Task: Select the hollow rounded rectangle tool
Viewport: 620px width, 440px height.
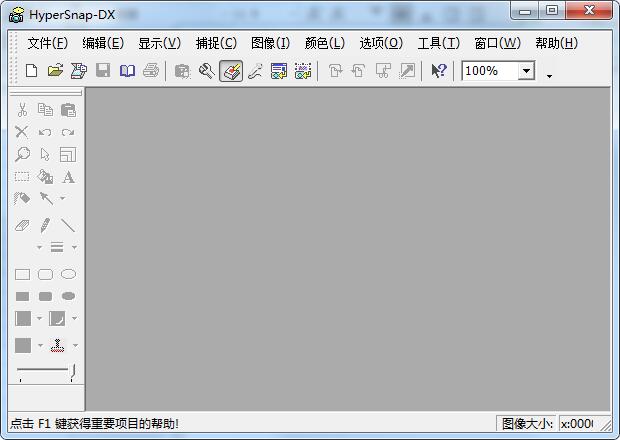Action: tap(45, 274)
